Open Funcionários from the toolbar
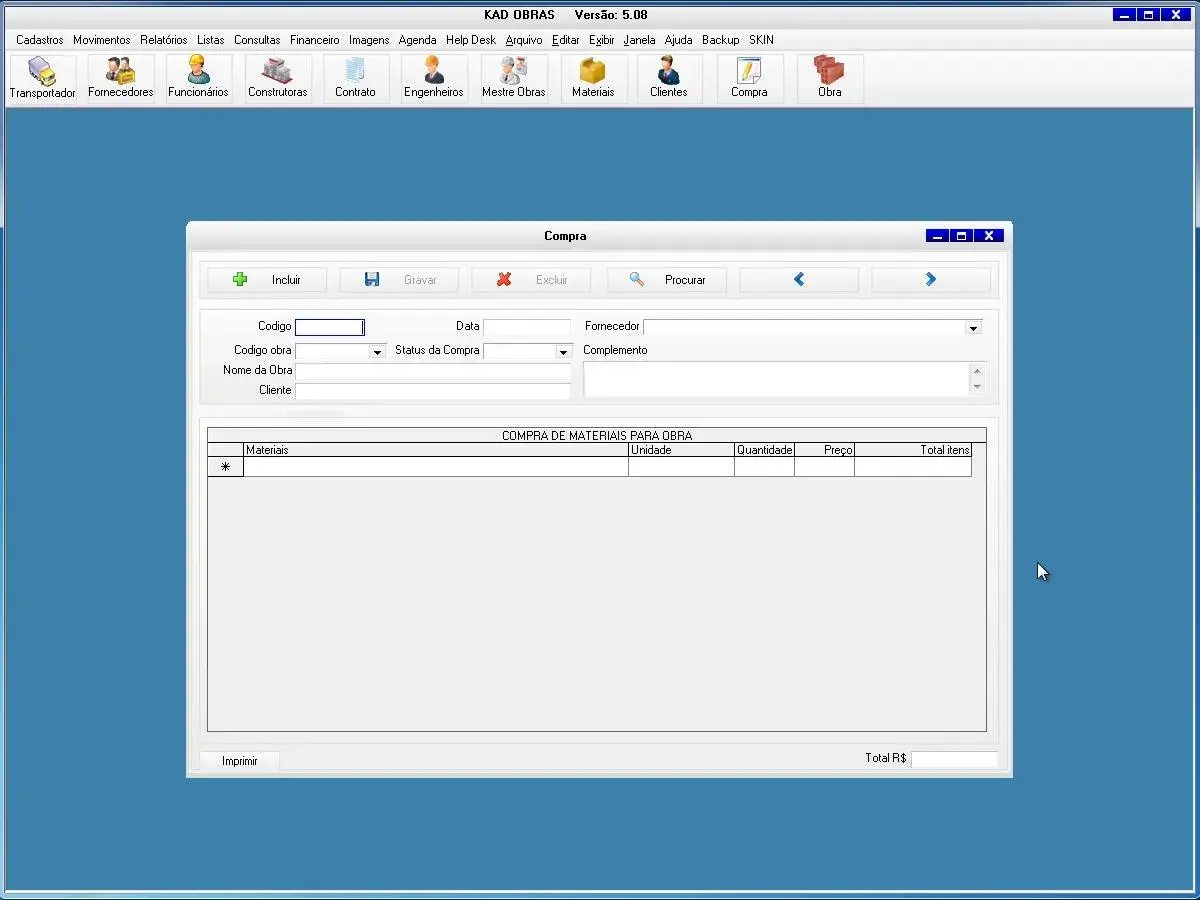This screenshot has width=1200, height=900. [x=198, y=78]
